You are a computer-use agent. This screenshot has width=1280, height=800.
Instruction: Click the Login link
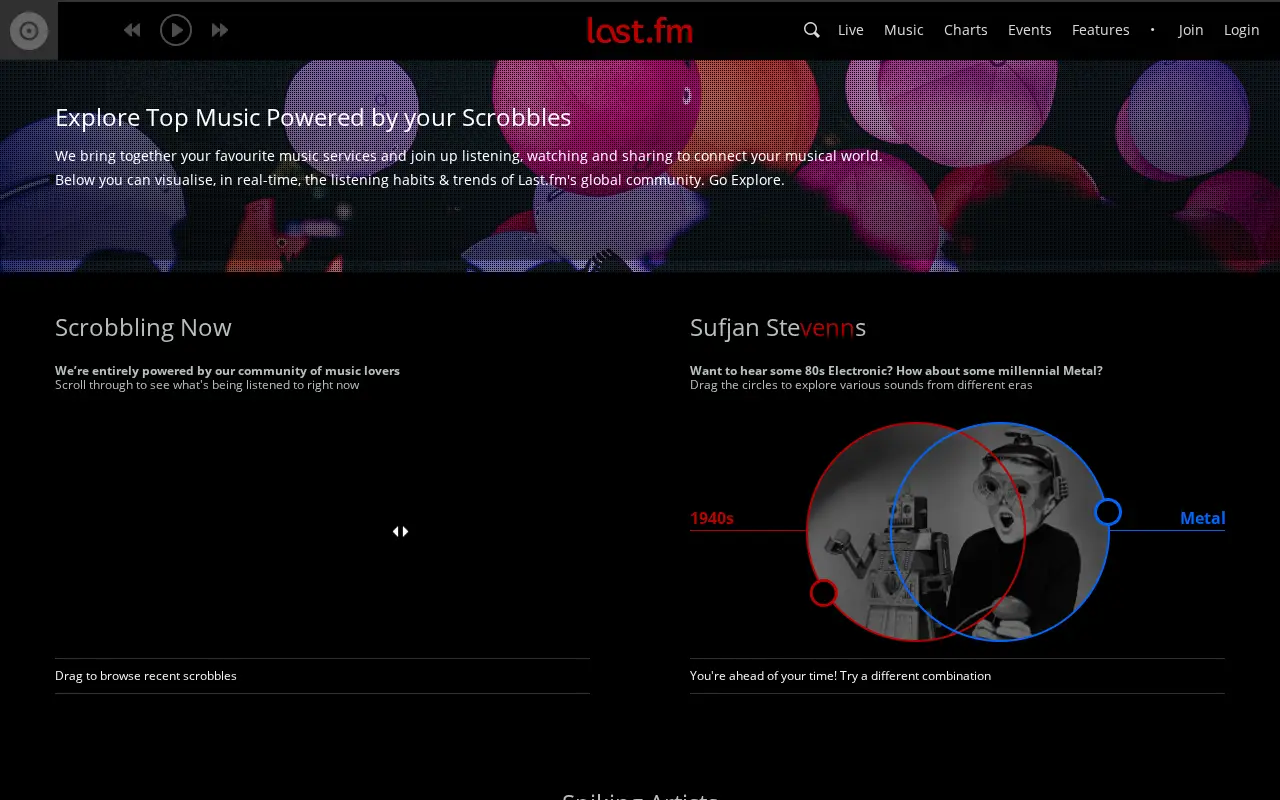click(x=1242, y=30)
